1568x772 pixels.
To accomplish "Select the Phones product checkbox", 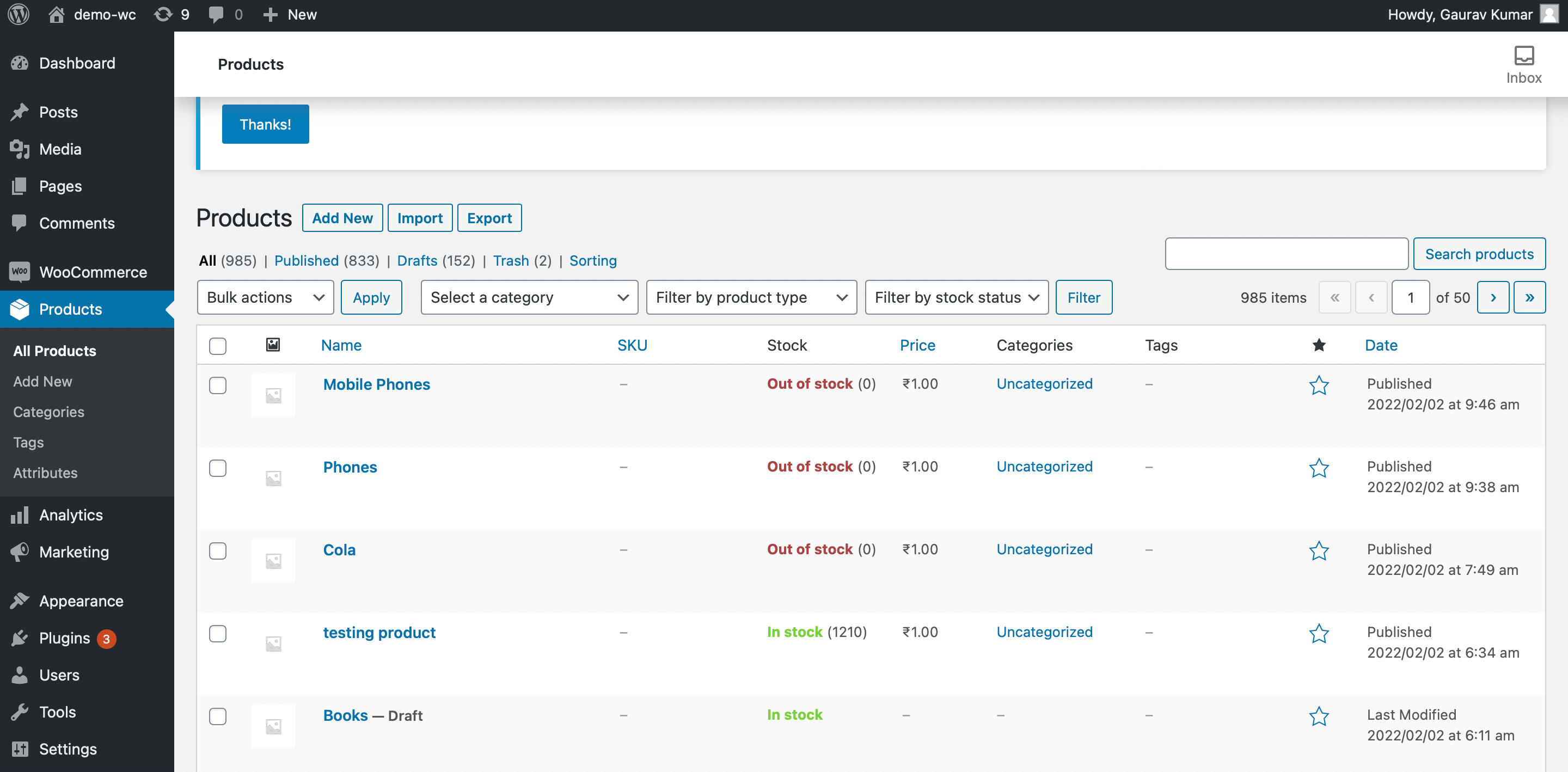I will [217, 468].
